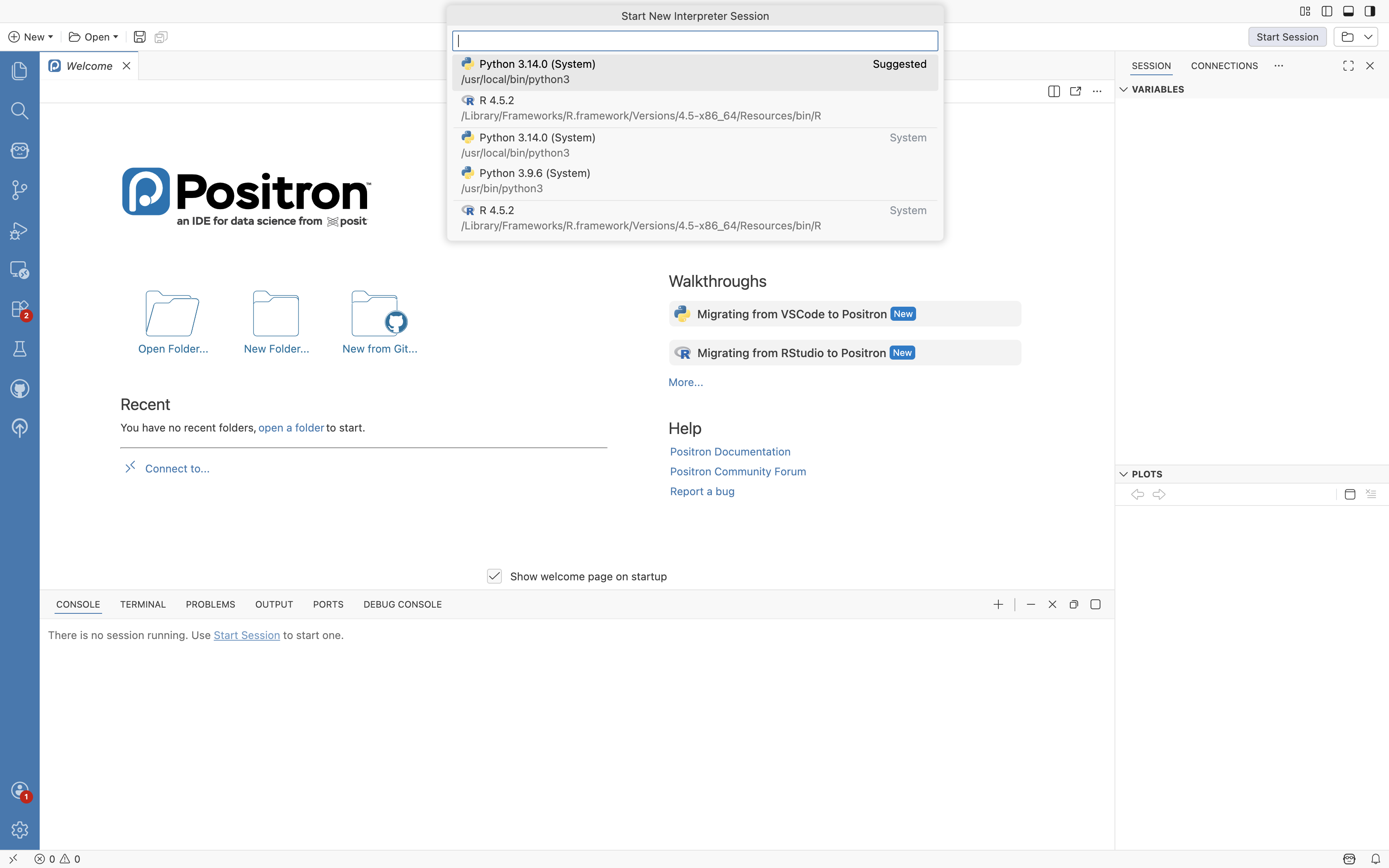Click the interpreter session search field
Viewport: 1389px width, 868px height.
(694, 41)
